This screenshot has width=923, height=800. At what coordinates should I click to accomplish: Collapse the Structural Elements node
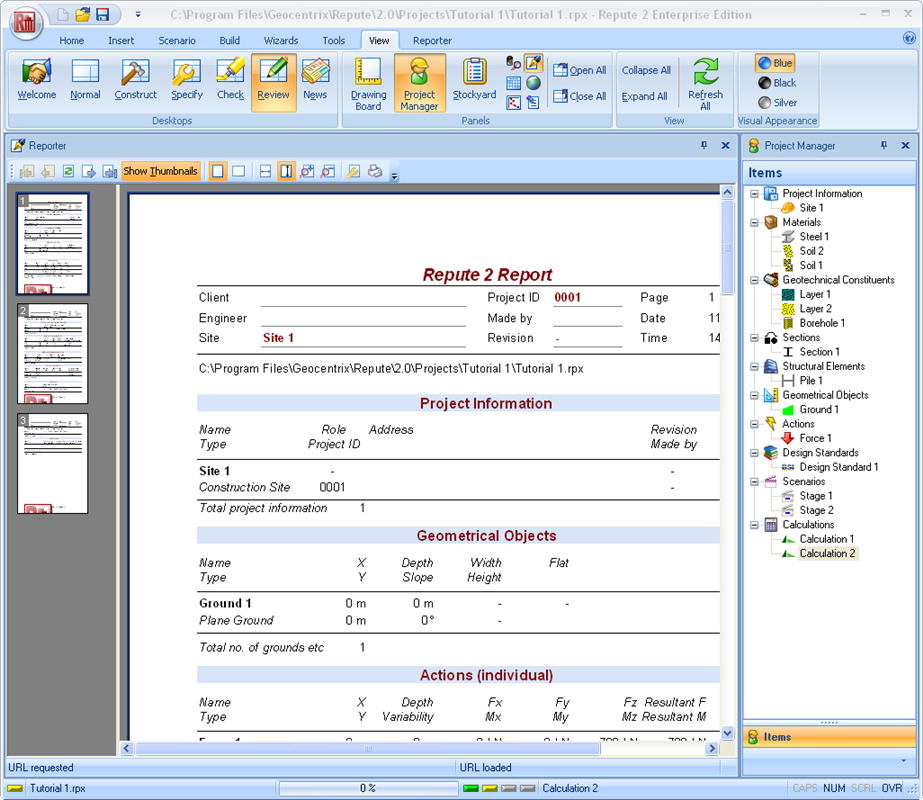point(754,367)
